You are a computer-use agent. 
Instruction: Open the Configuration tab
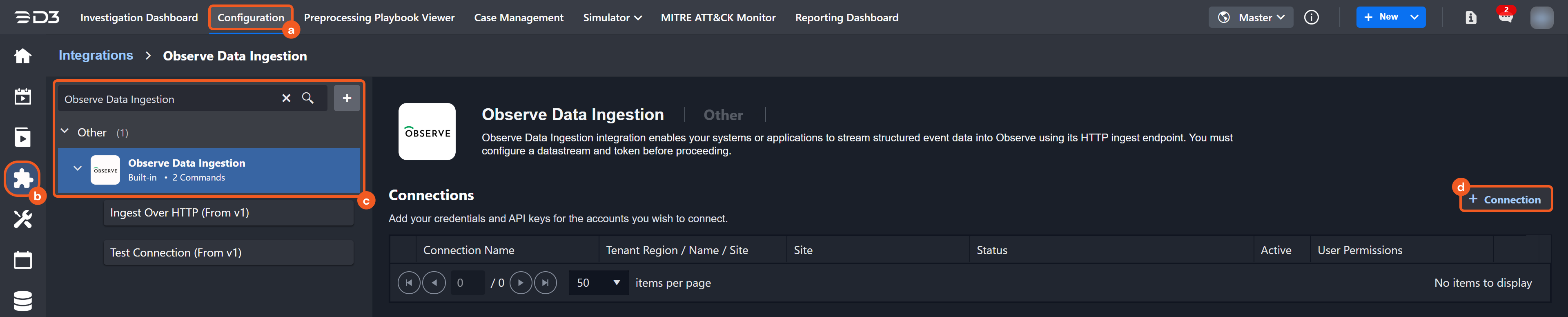pos(251,18)
